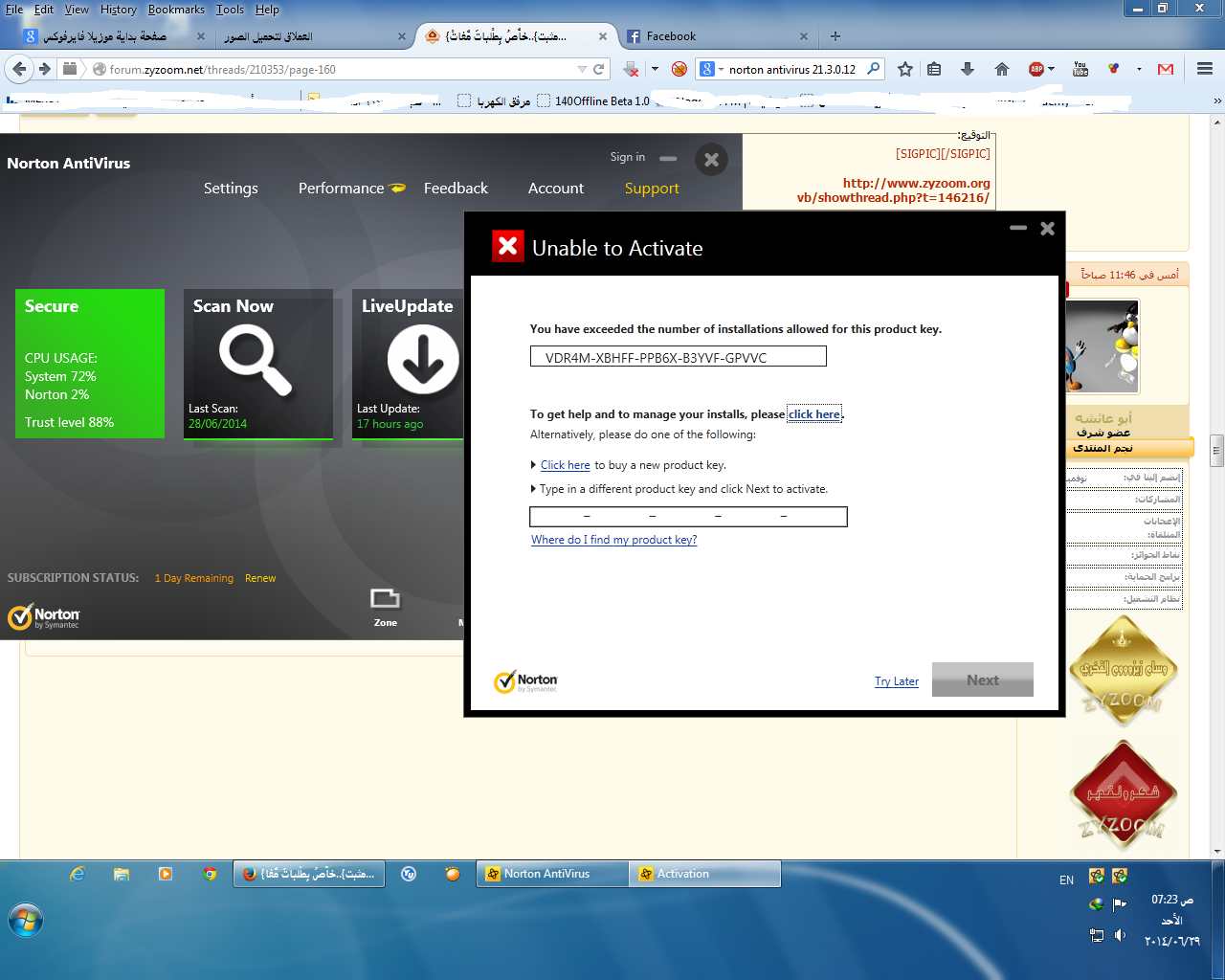This screenshot has height=980, width=1225.
Task: Open Internet Explorer from the taskbar
Action: coord(78,874)
